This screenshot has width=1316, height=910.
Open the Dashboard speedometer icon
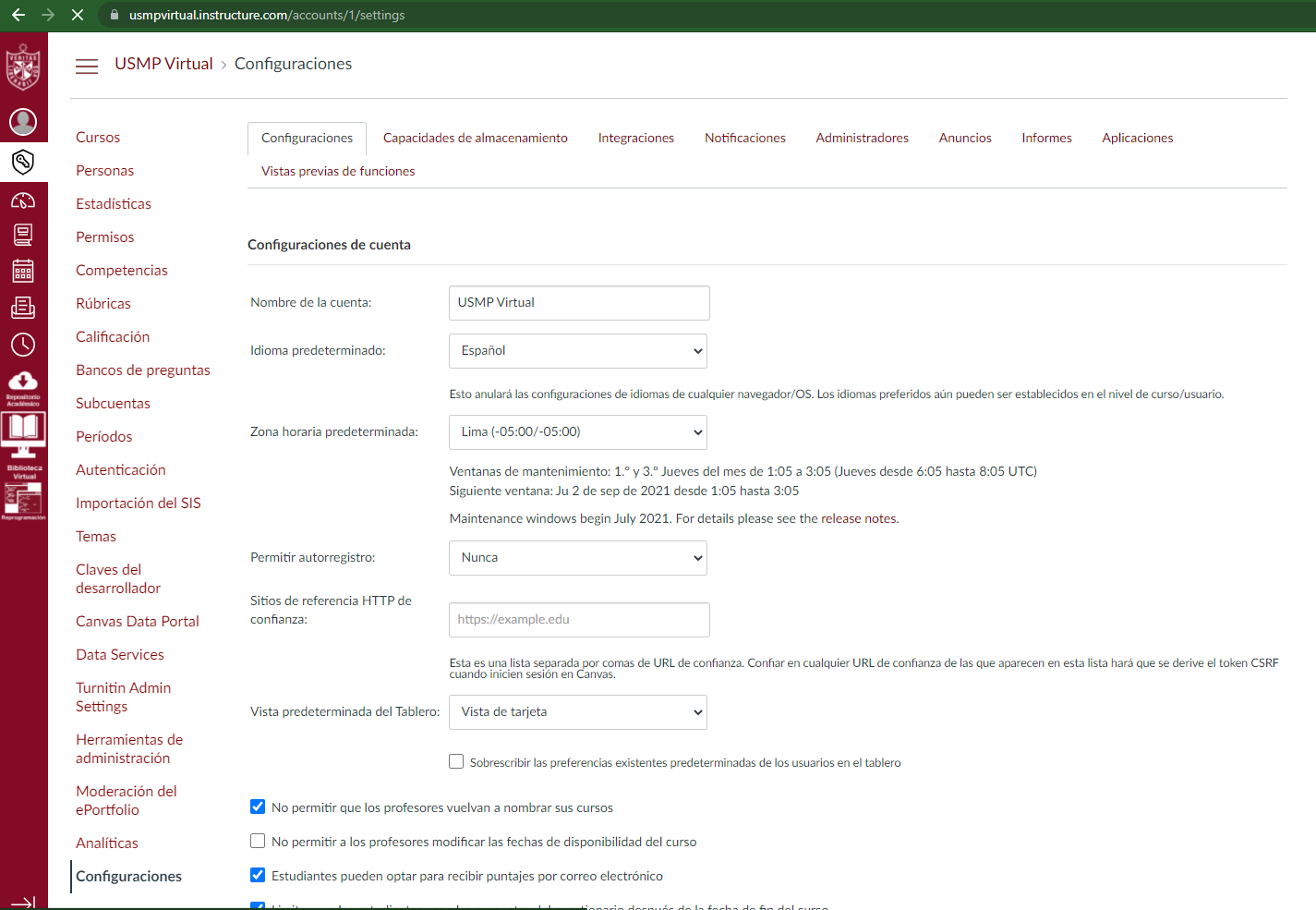[x=23, y=200]
